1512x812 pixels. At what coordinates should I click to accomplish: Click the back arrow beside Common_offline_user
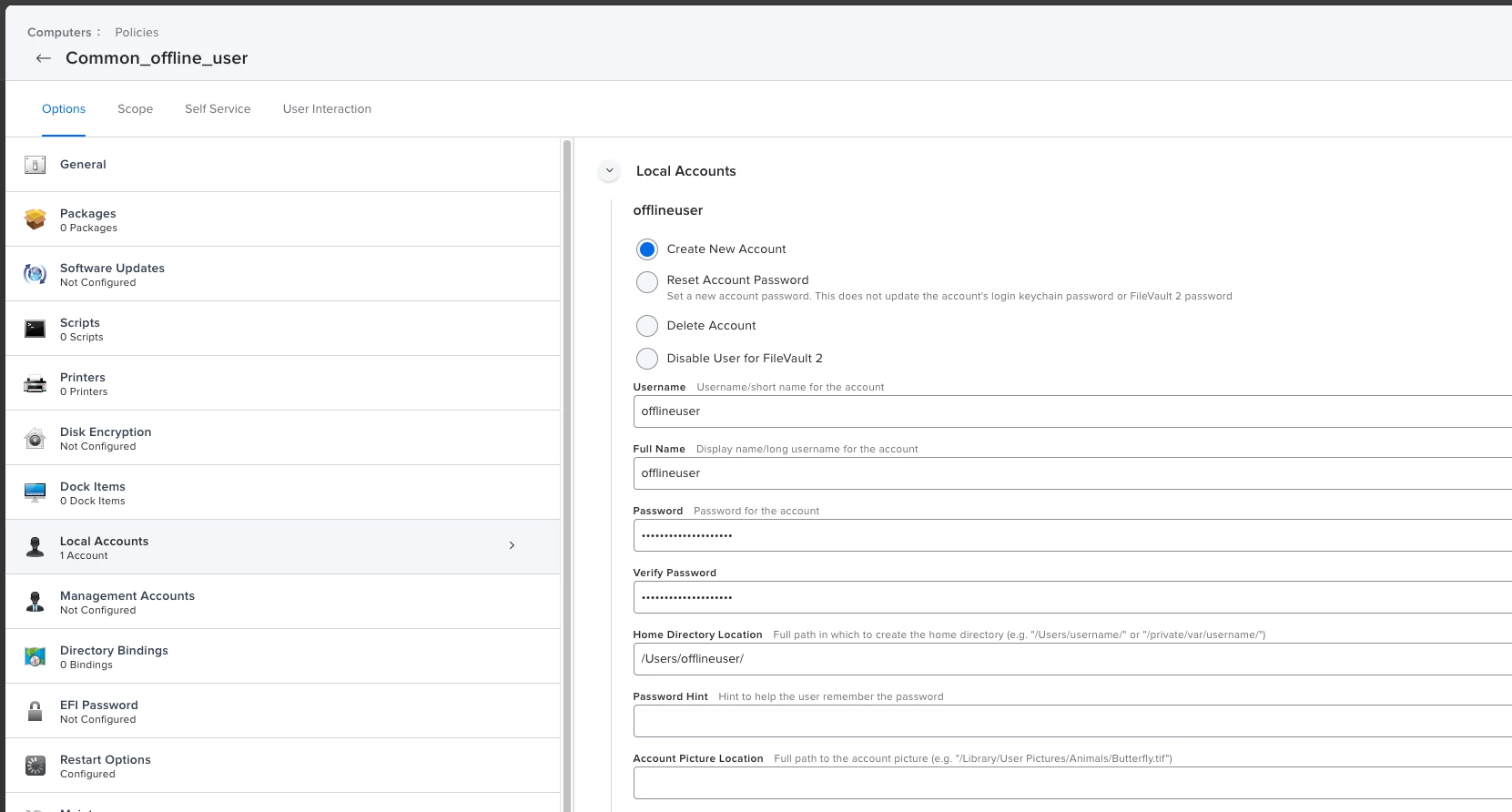point(43,58)
